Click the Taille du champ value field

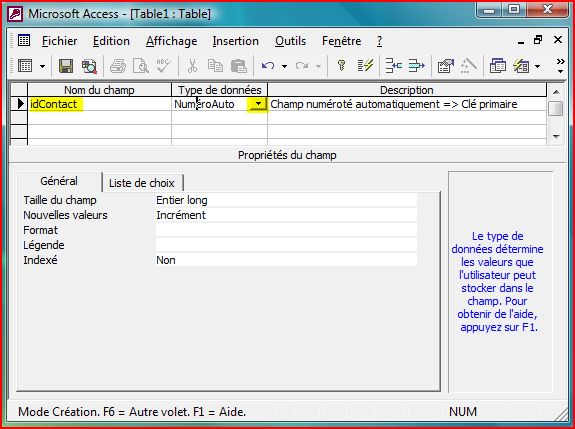[x=286, y=200]
